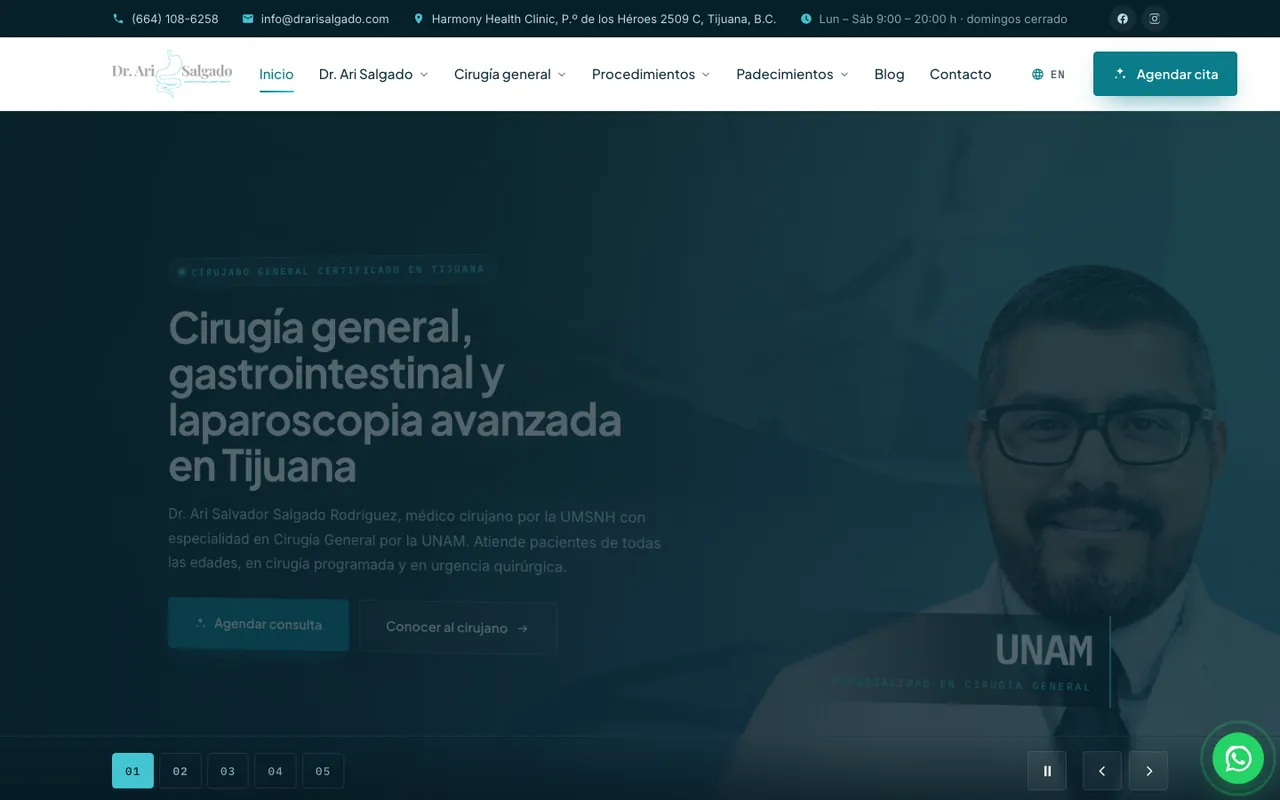The image size is (1280, 800).
Task: Expand the Dr. Ari Salgado menu chevron
Action: 424,75
